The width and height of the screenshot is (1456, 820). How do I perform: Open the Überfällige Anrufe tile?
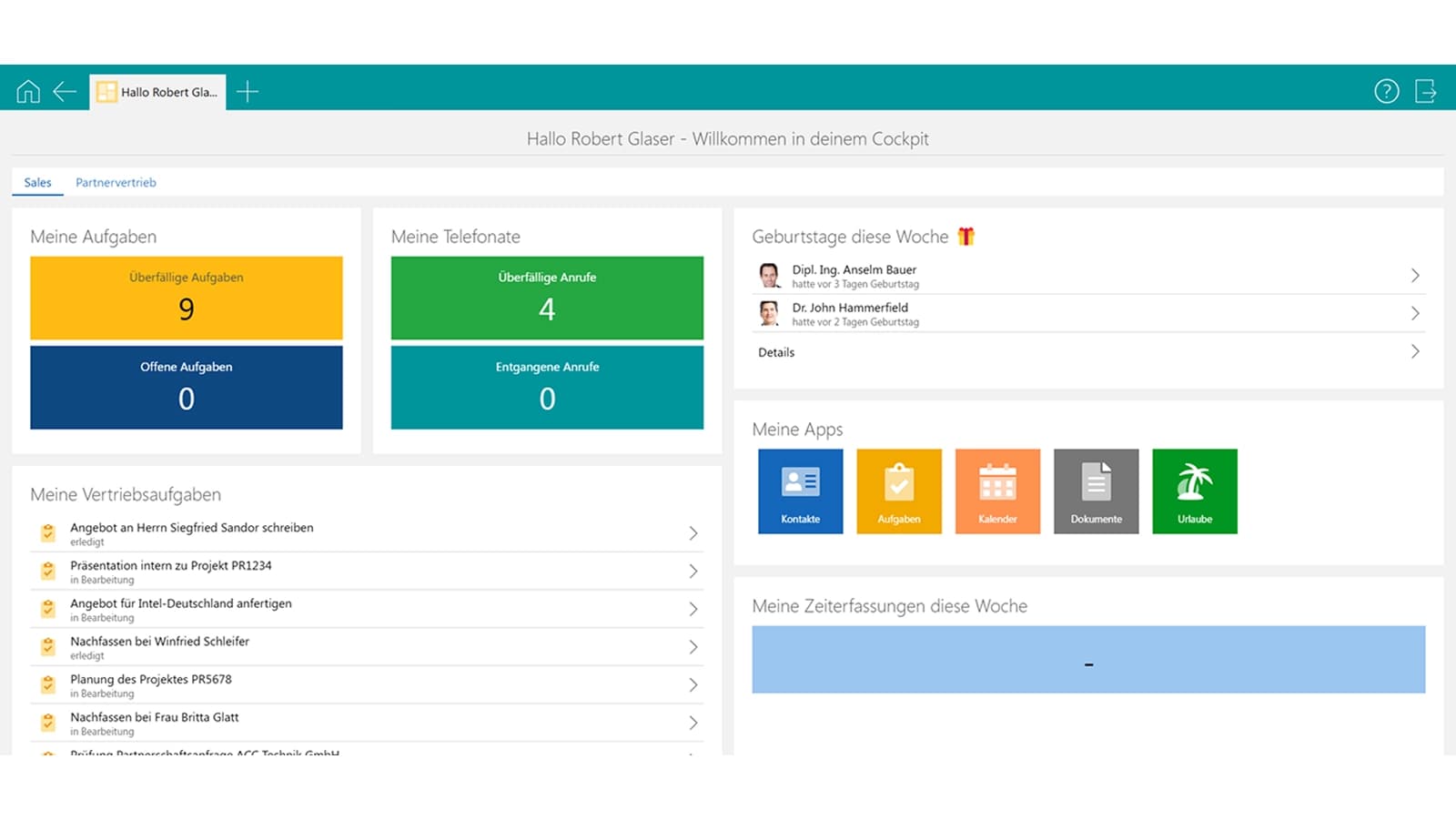click(547, 298)
